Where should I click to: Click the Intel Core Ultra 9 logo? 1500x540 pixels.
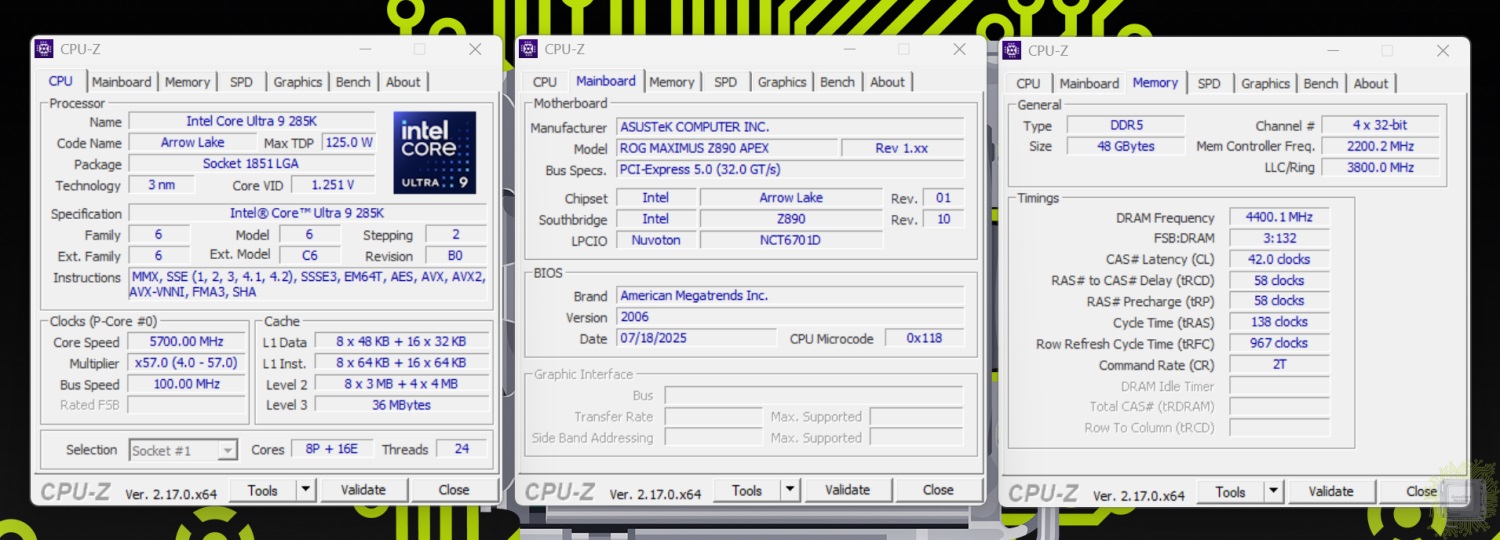pos(434,152)
